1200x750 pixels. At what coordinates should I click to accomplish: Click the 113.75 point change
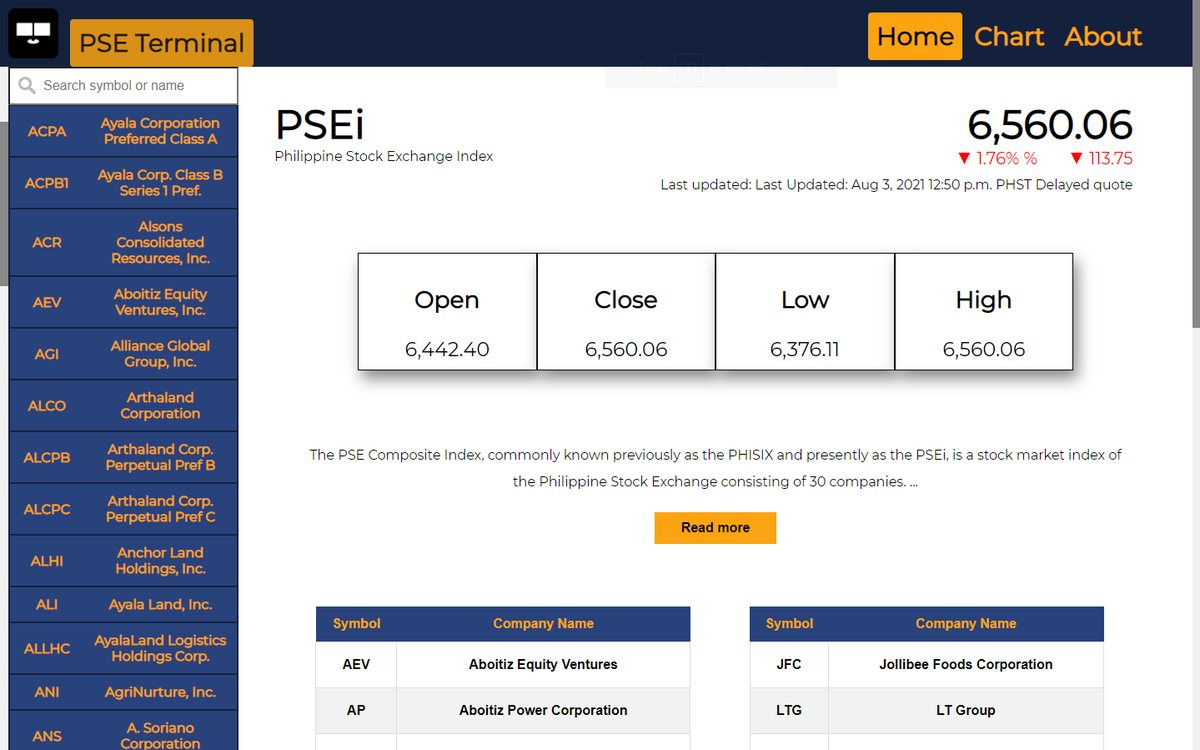click(1101, 158)
